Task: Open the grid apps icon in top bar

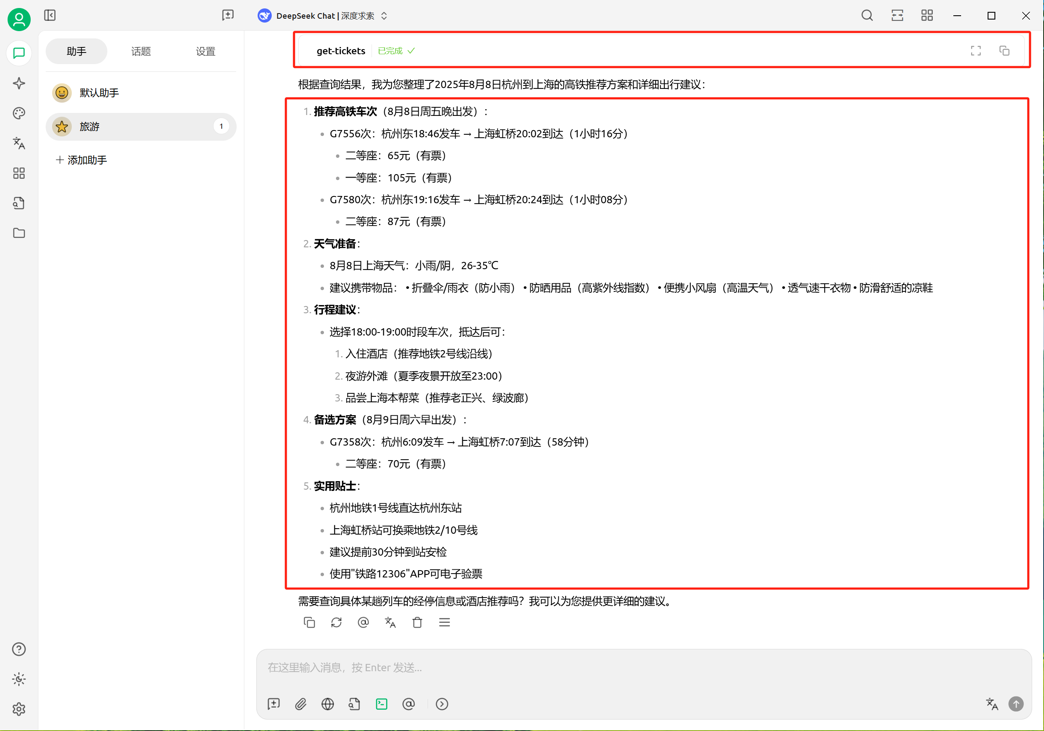Action: pyautogui.click(x=927, y=15)
